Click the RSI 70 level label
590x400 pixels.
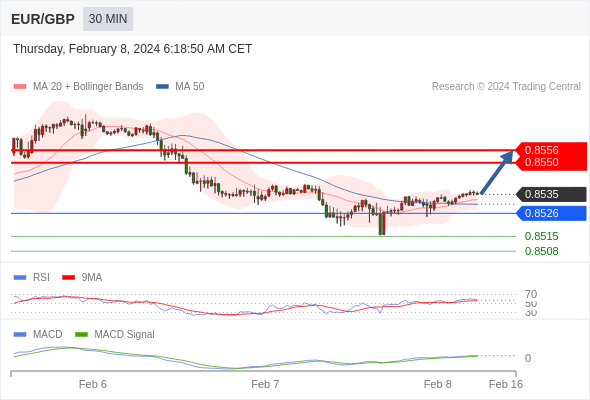pos(531,294)
